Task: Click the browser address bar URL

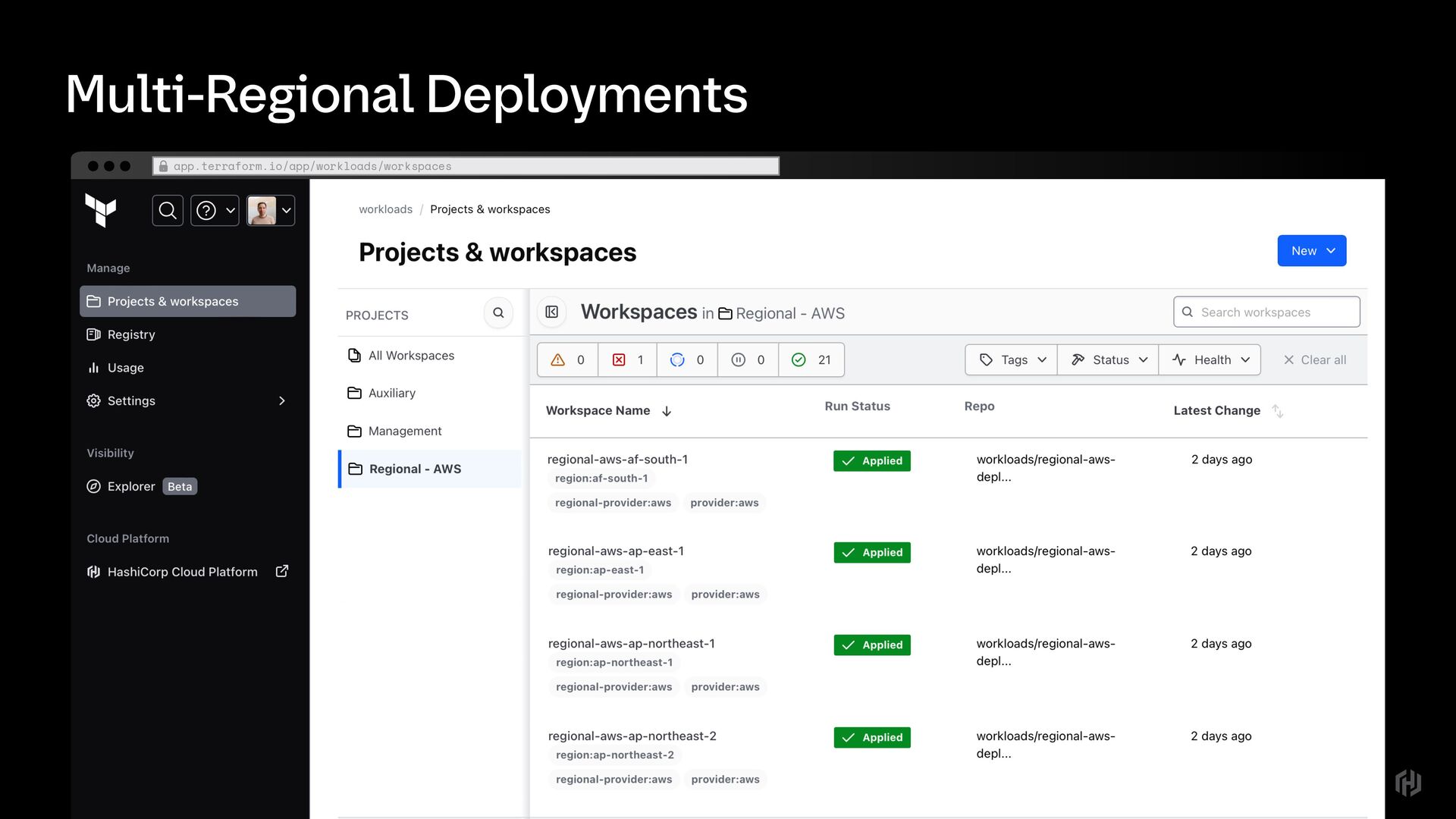Action: coord(466,166)
